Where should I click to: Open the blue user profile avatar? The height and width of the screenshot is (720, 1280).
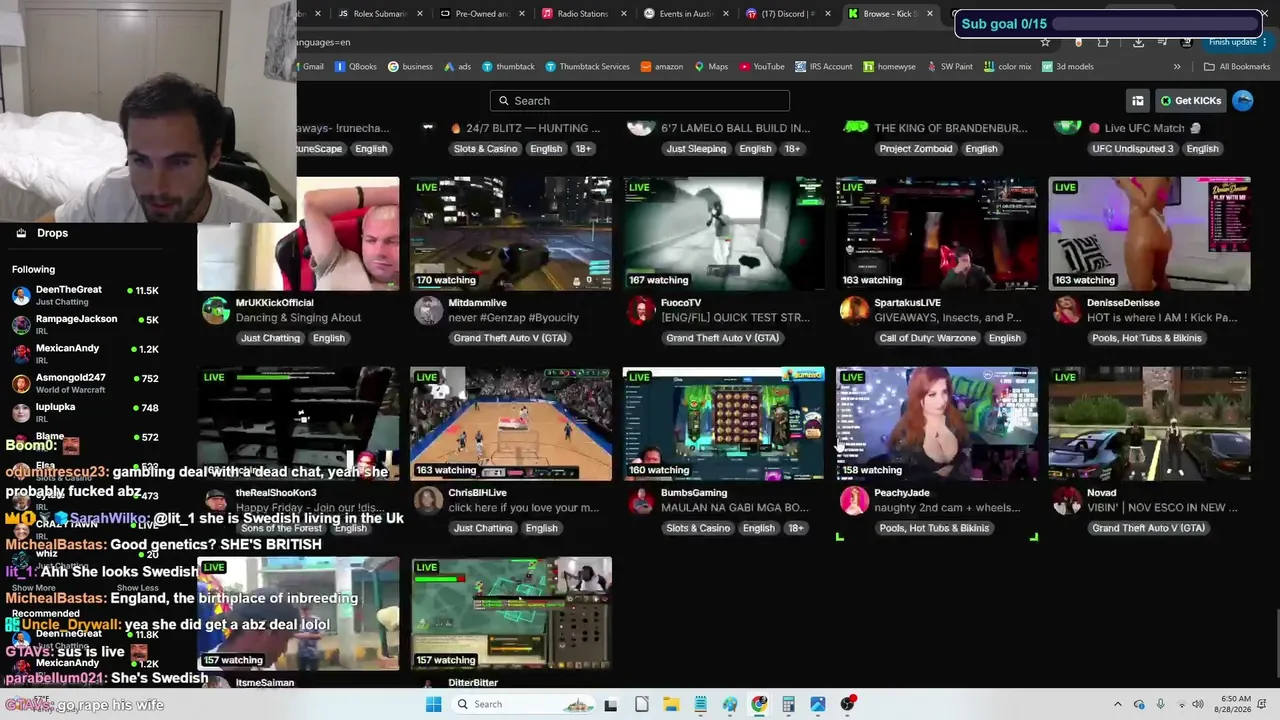point(1243,100)
